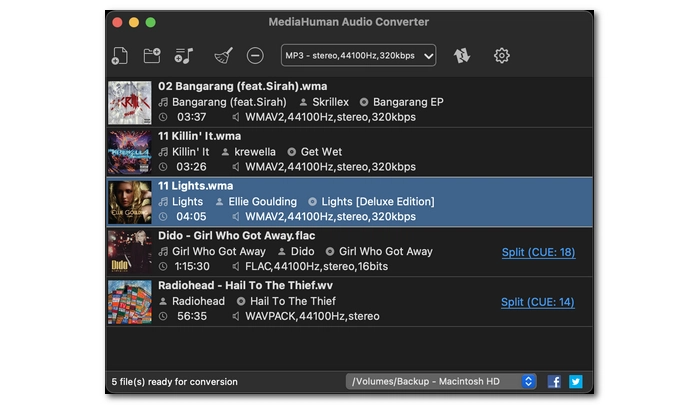Click artist name Skrillex
This screenshot has height=405, width=700.
[330, 102]
